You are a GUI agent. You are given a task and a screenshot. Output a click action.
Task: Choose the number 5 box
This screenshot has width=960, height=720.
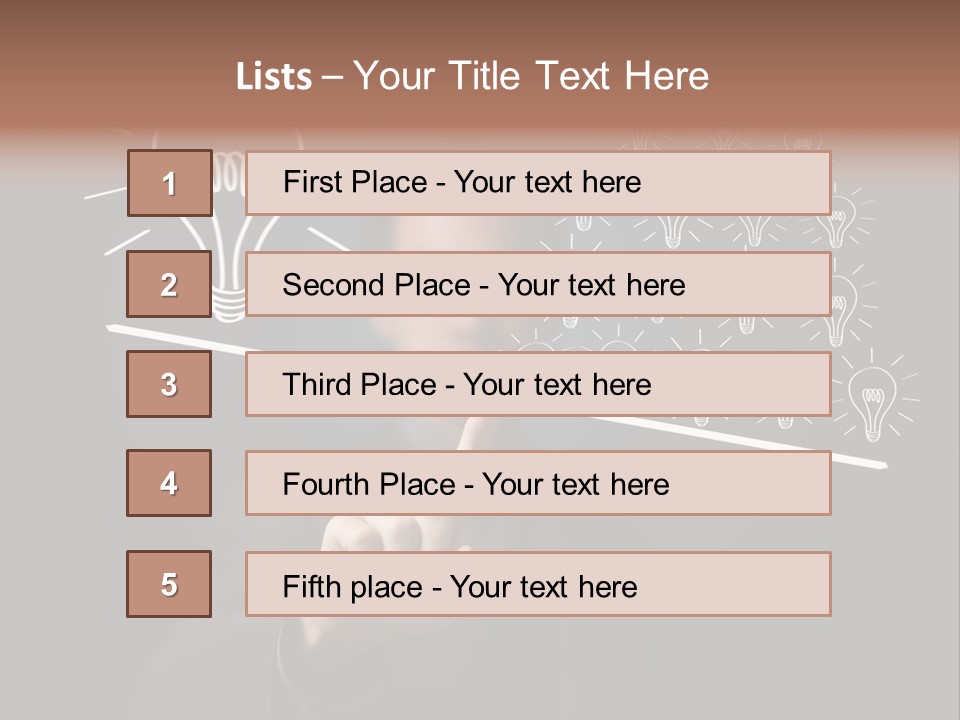[x=170, y=584]
